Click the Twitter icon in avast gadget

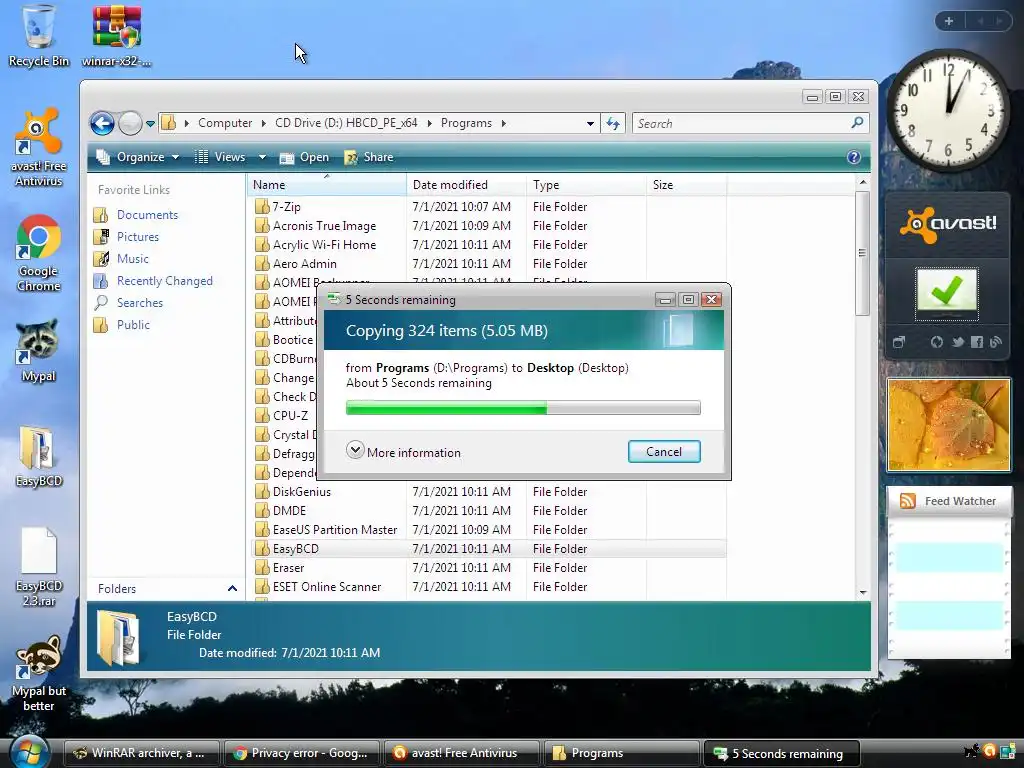[x=957, y=342]
